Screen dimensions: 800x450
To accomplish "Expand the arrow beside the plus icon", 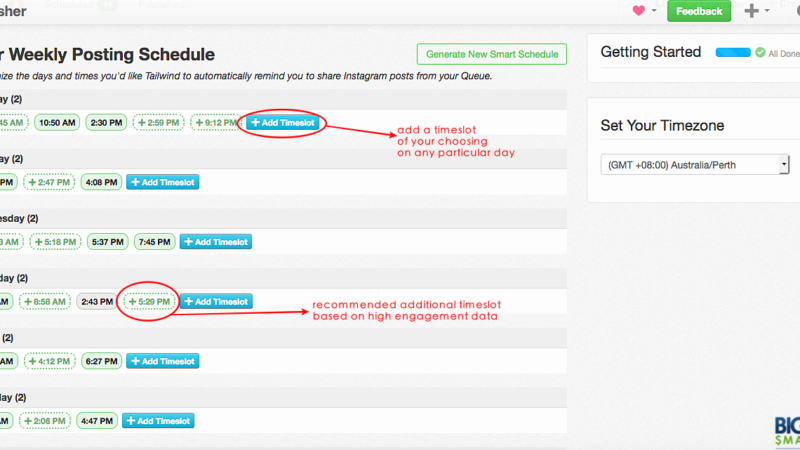I will [767, 12].
